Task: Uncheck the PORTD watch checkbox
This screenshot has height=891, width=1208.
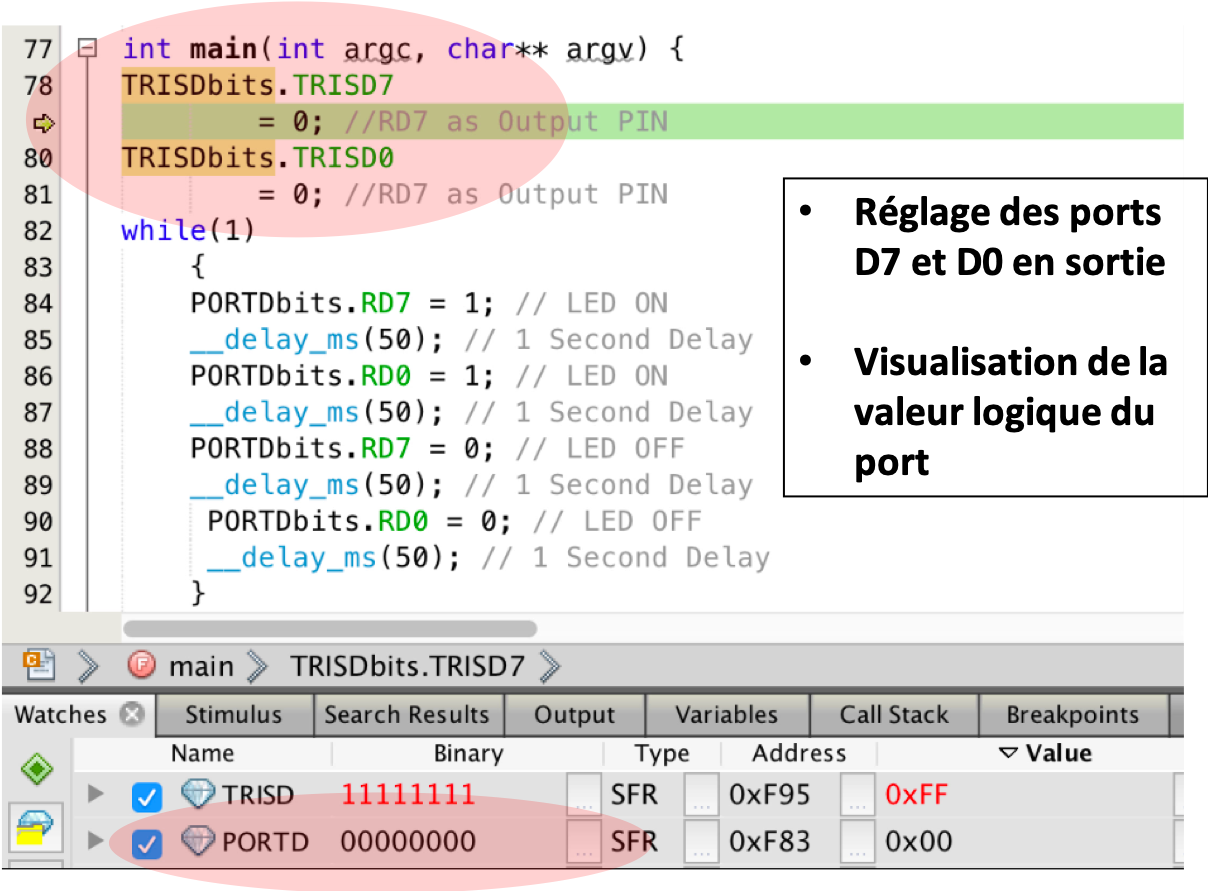Action: click(x=147, y=844)
